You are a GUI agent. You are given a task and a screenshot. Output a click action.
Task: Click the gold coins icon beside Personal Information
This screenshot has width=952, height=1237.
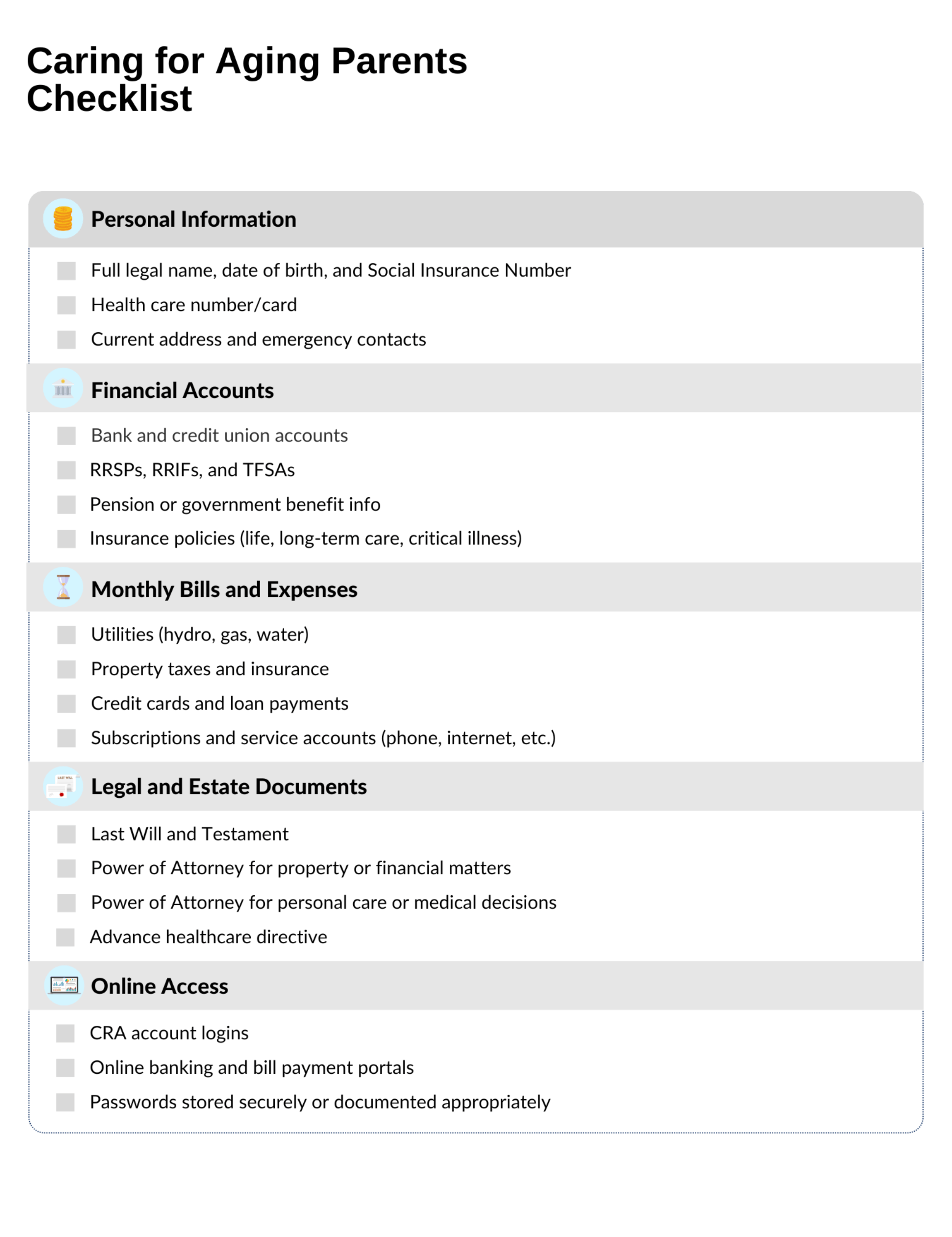(x=63, y=218)
